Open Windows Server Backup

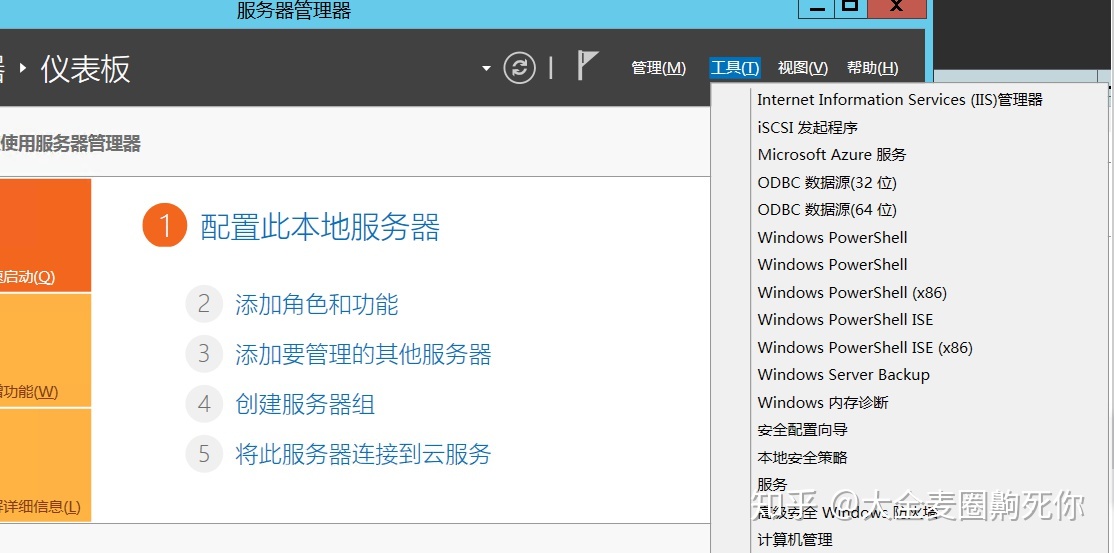pyautogui.click(x=843, y=375)
